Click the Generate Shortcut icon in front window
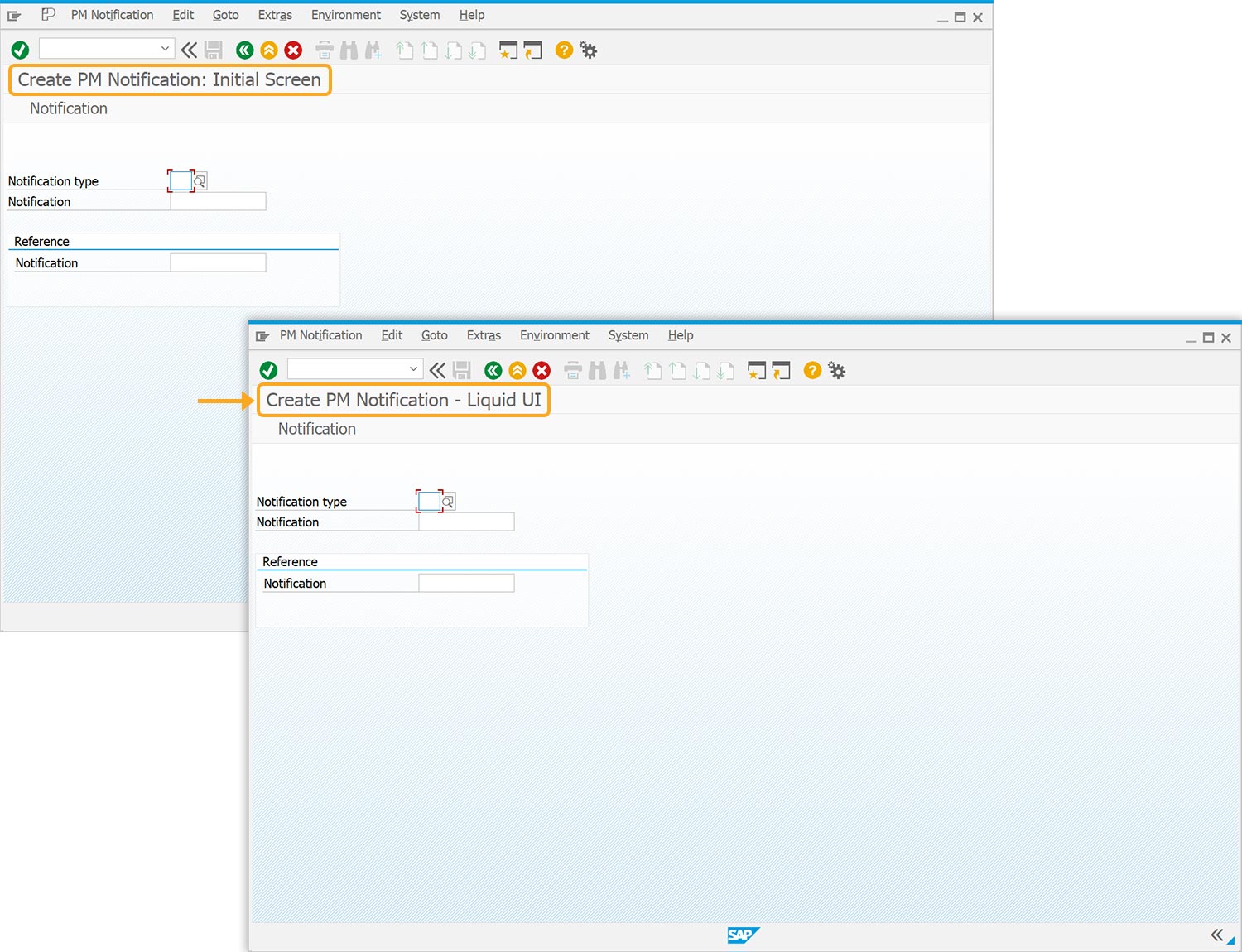The height and width of the screenshot is (952, 1242). tap(781, 371)
